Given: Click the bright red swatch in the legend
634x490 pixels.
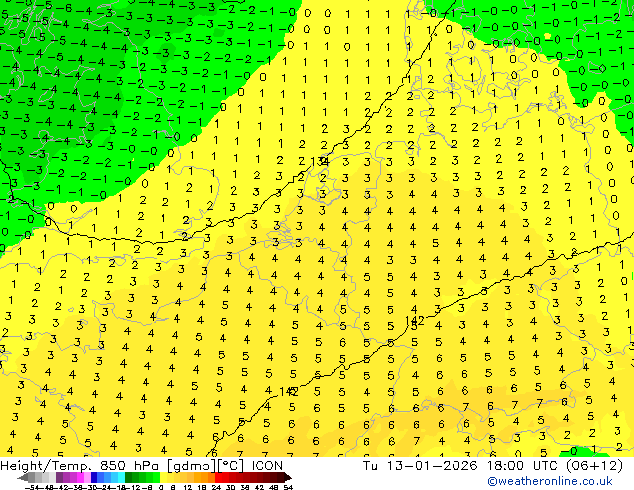Looking at the screenshot, I should tap(218, 478).
